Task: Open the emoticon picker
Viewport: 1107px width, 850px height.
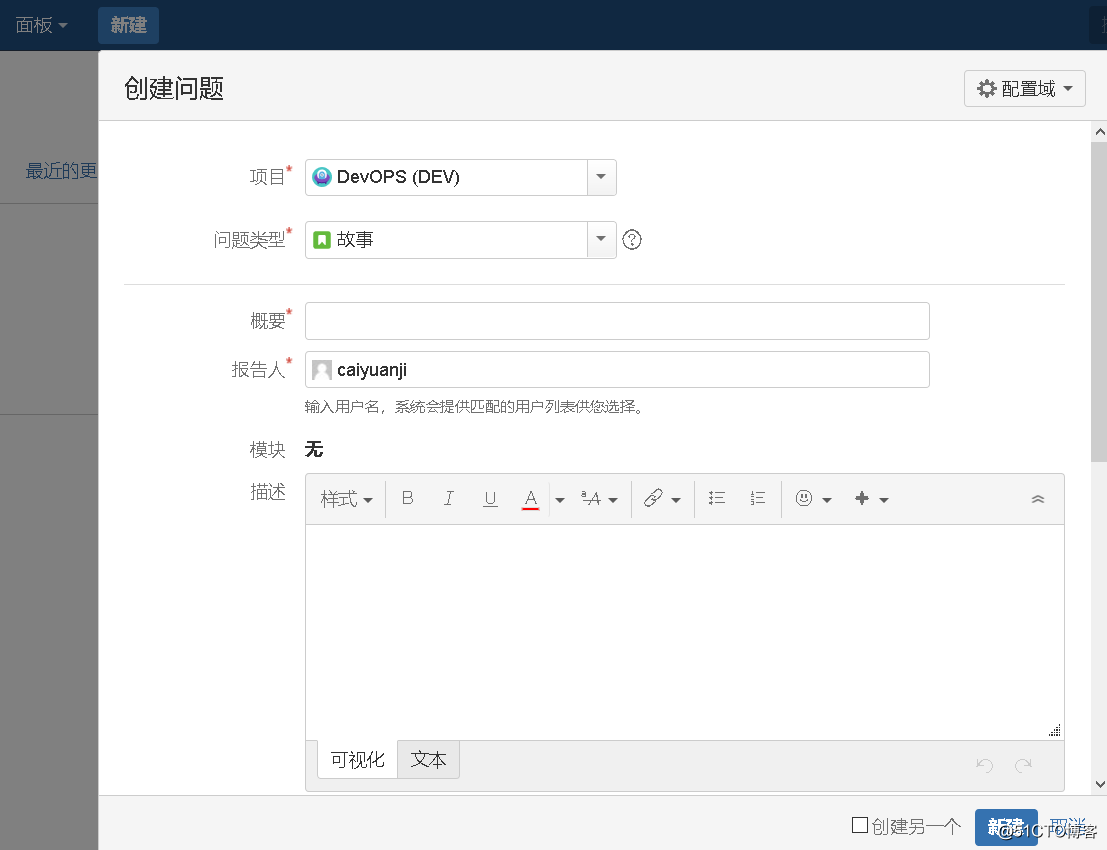Action: [803, 498]
